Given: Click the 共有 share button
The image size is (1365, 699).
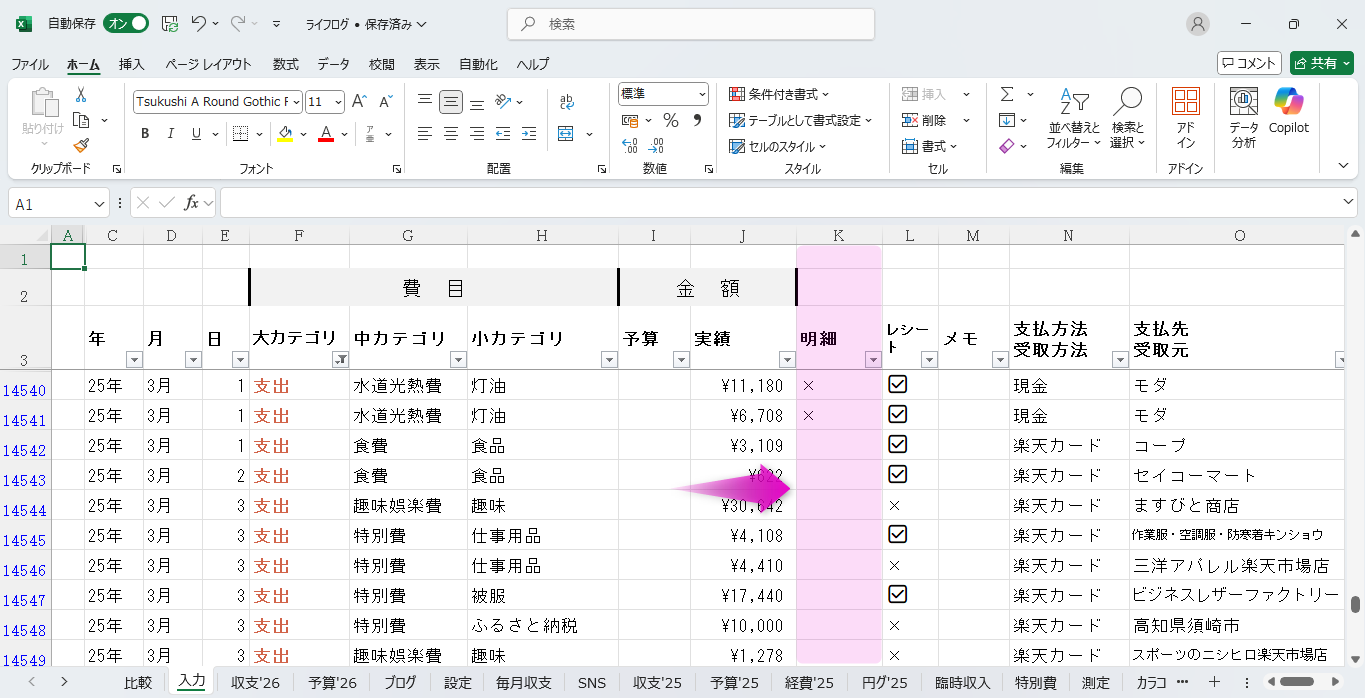Looking at the screenshot, I should (x=1322, y=63).
